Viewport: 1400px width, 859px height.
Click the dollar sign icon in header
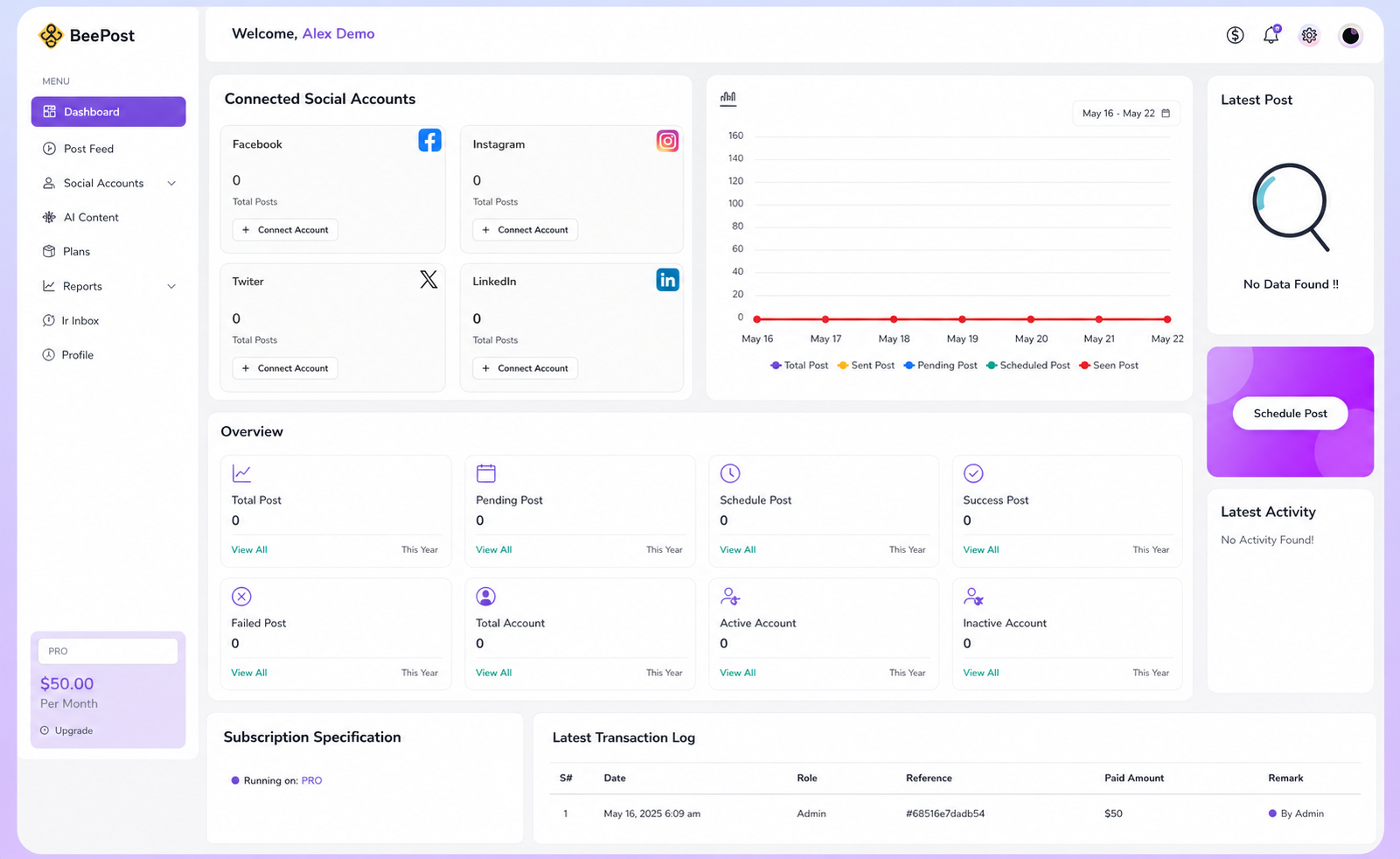(x=1235, y=35)
